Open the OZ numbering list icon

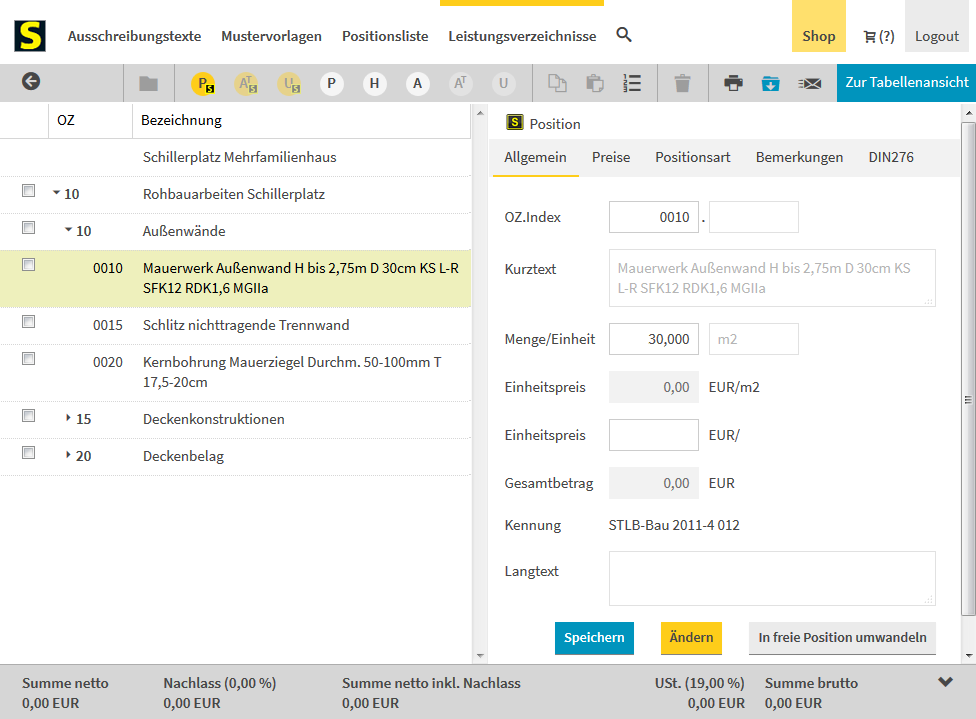coord(632,83)
